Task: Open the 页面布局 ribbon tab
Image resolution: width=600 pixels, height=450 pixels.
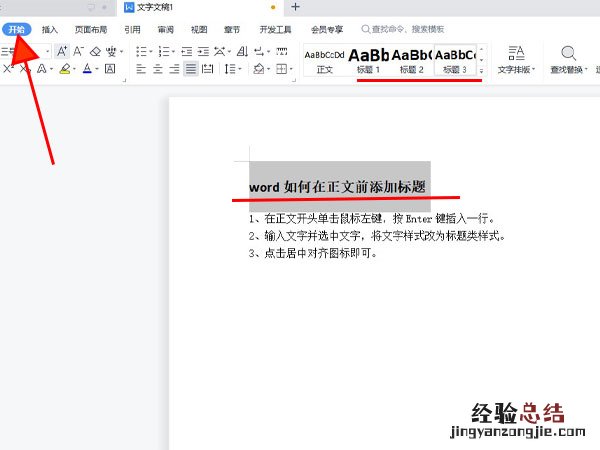Action: 91,29
